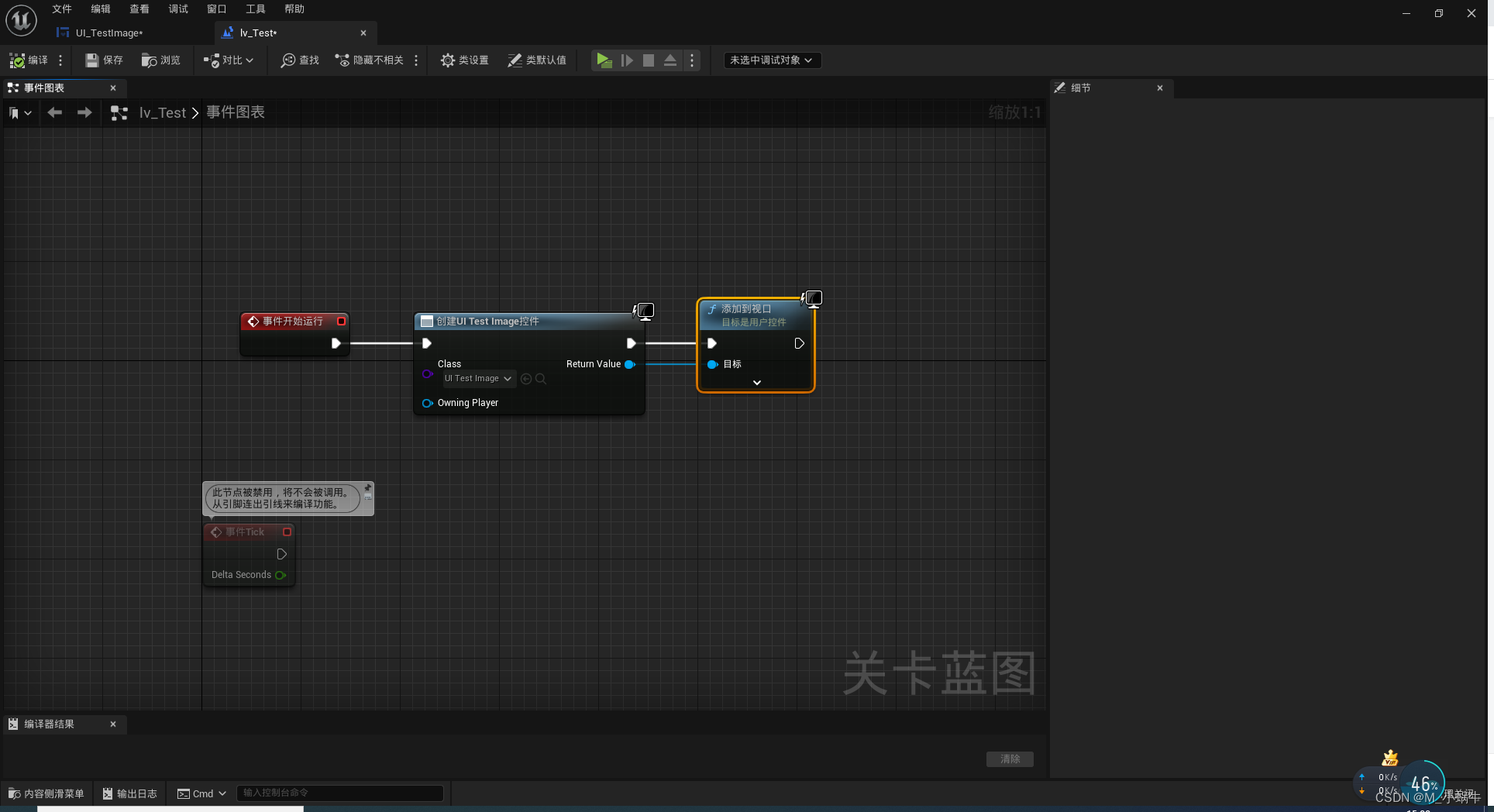Open the content drawer (内容侧滑菜单)

click(x=45, y=793)
